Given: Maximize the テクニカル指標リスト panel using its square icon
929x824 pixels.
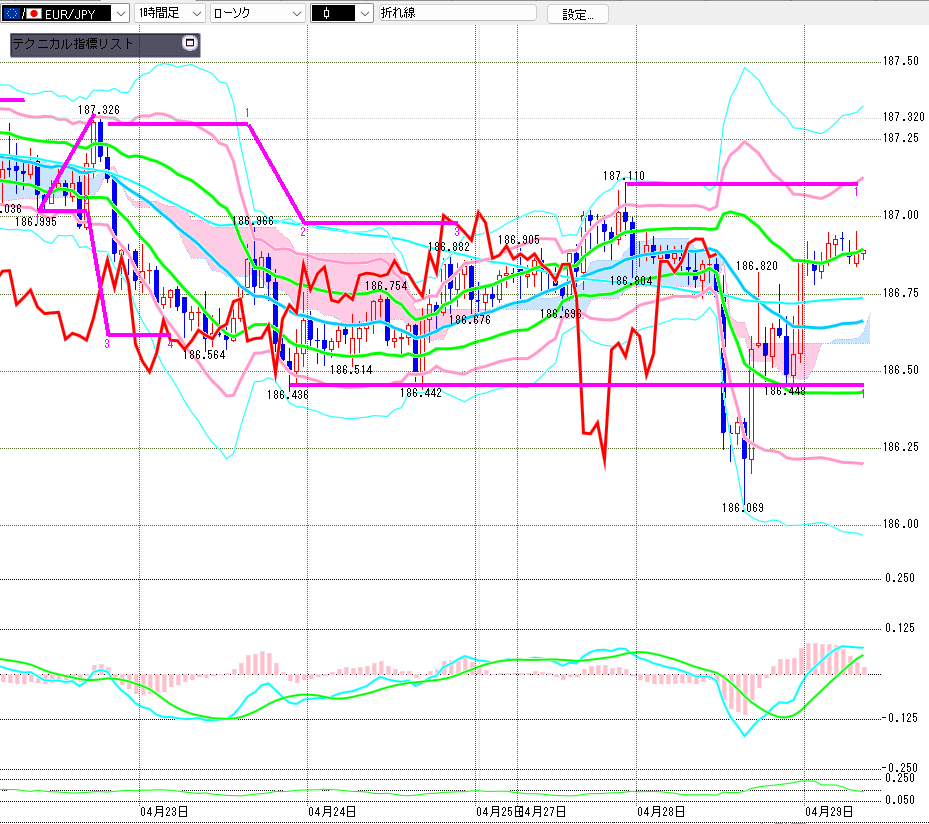Looking at the screenshot, I should [190, 44].
